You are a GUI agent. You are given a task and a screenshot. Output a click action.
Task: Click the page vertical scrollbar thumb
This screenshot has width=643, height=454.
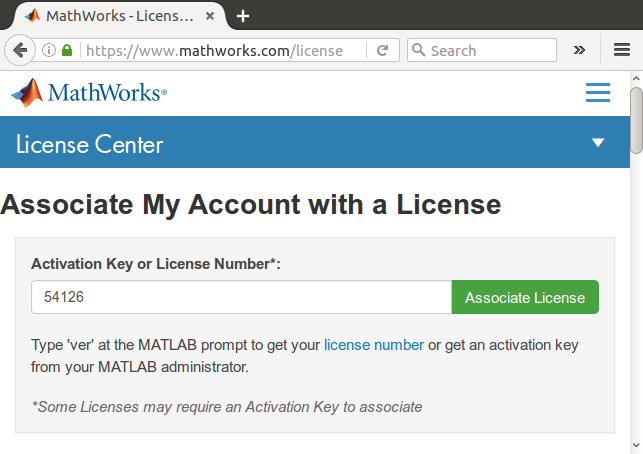point(636,121)
